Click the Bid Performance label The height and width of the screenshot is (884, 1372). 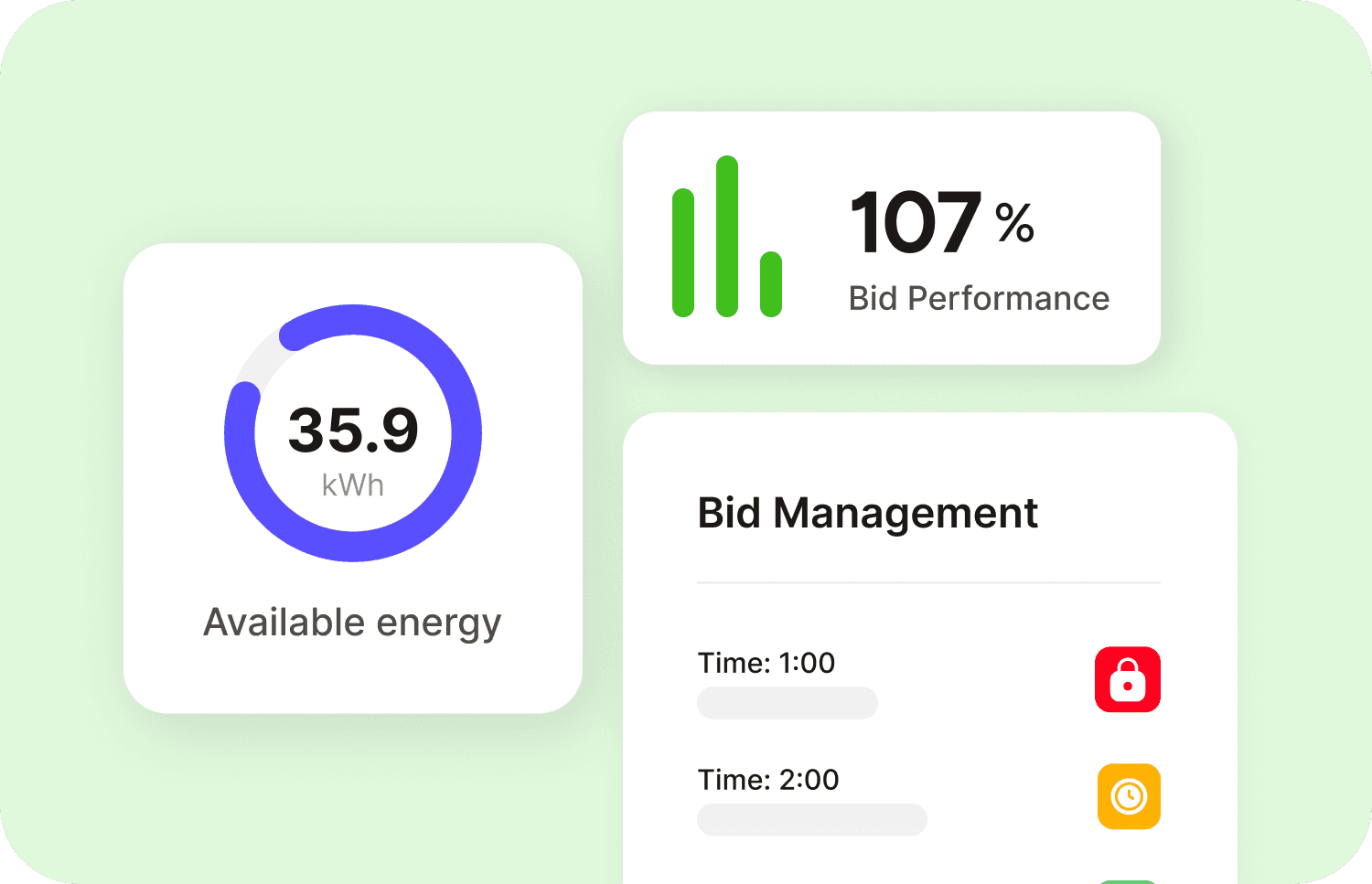tap(979, 299)
